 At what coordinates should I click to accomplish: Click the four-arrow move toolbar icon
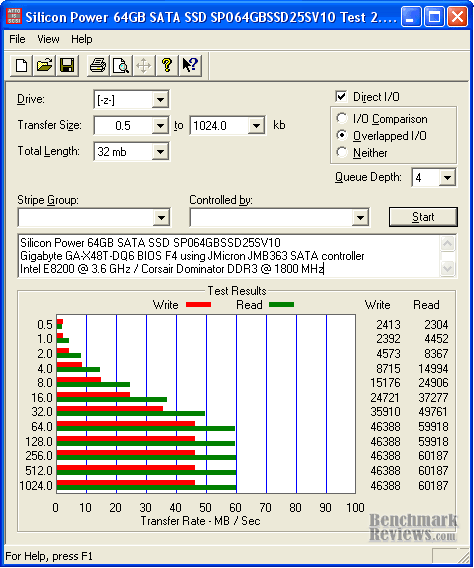(x=144, y=66)
